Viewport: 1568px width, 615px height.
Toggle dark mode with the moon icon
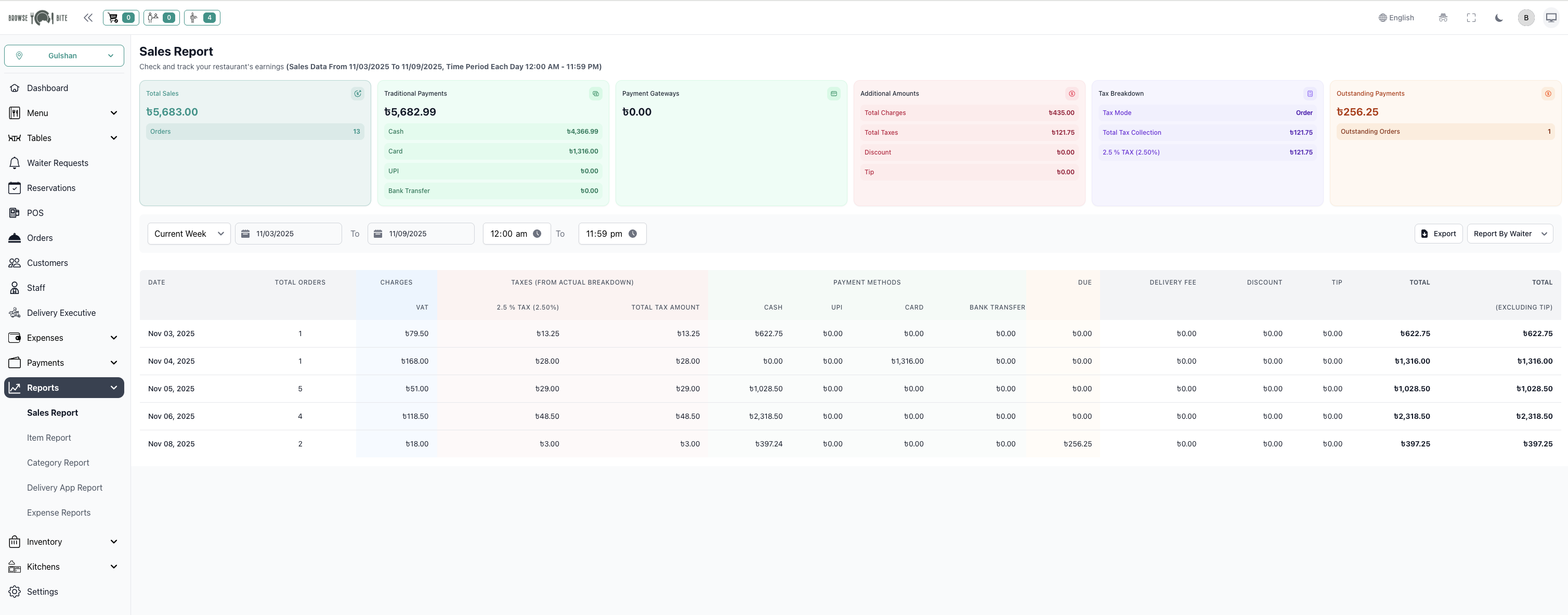[1498, 18]
